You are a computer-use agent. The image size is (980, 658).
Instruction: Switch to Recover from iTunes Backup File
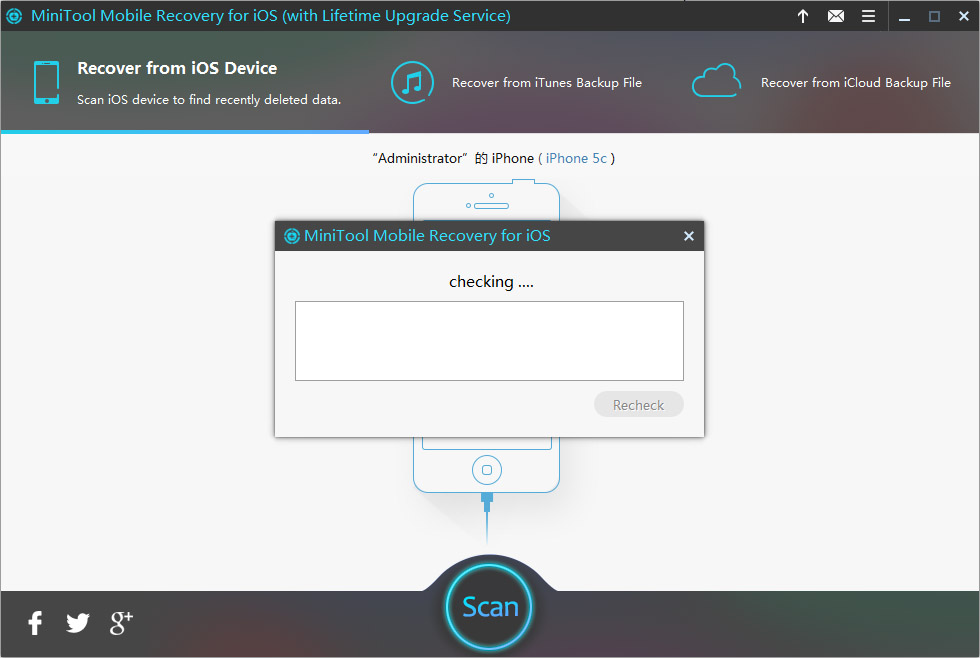(x=546, y=83)
